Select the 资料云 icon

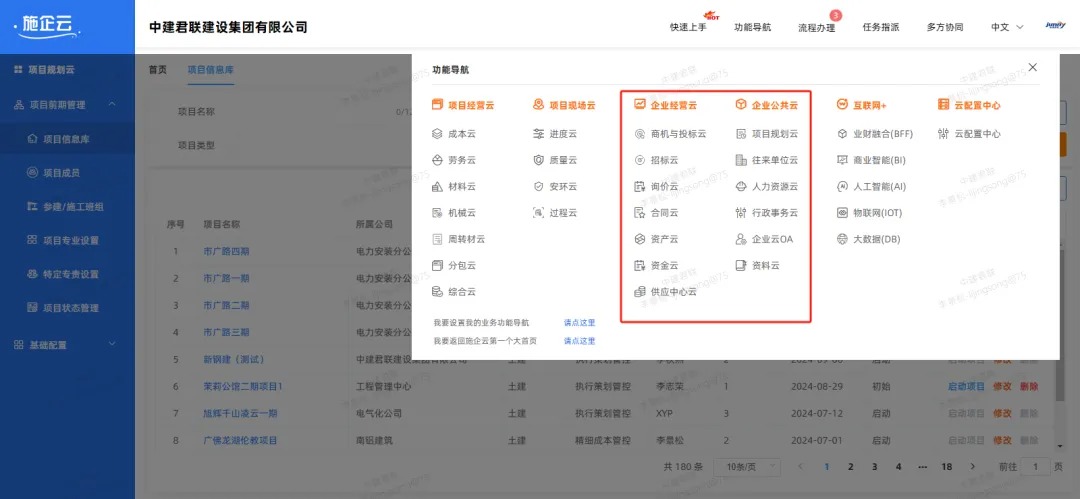(x=741, y=265)
